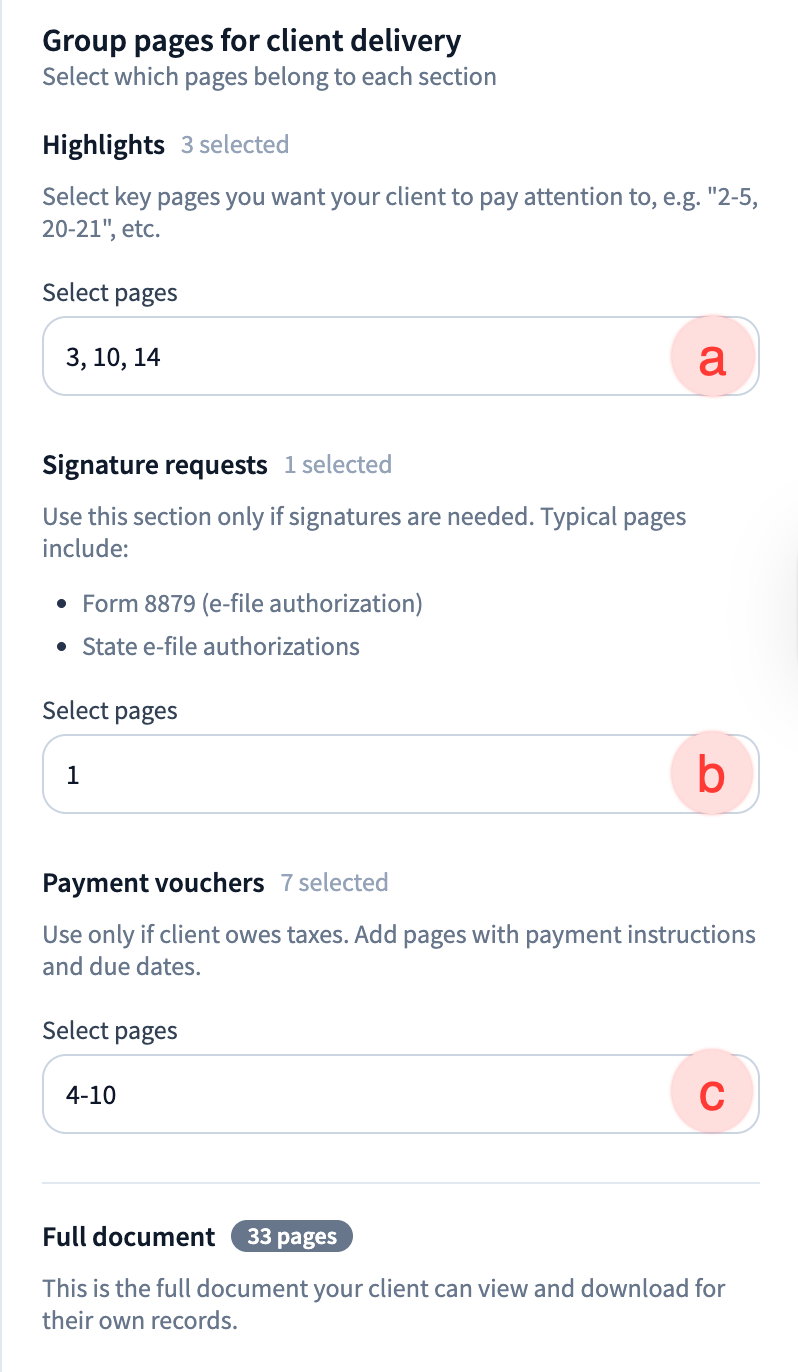Focus the Payment vouchers input showing '4-10'
Viewport: 798px width, 1372px height.
[x=350, y=1094]
